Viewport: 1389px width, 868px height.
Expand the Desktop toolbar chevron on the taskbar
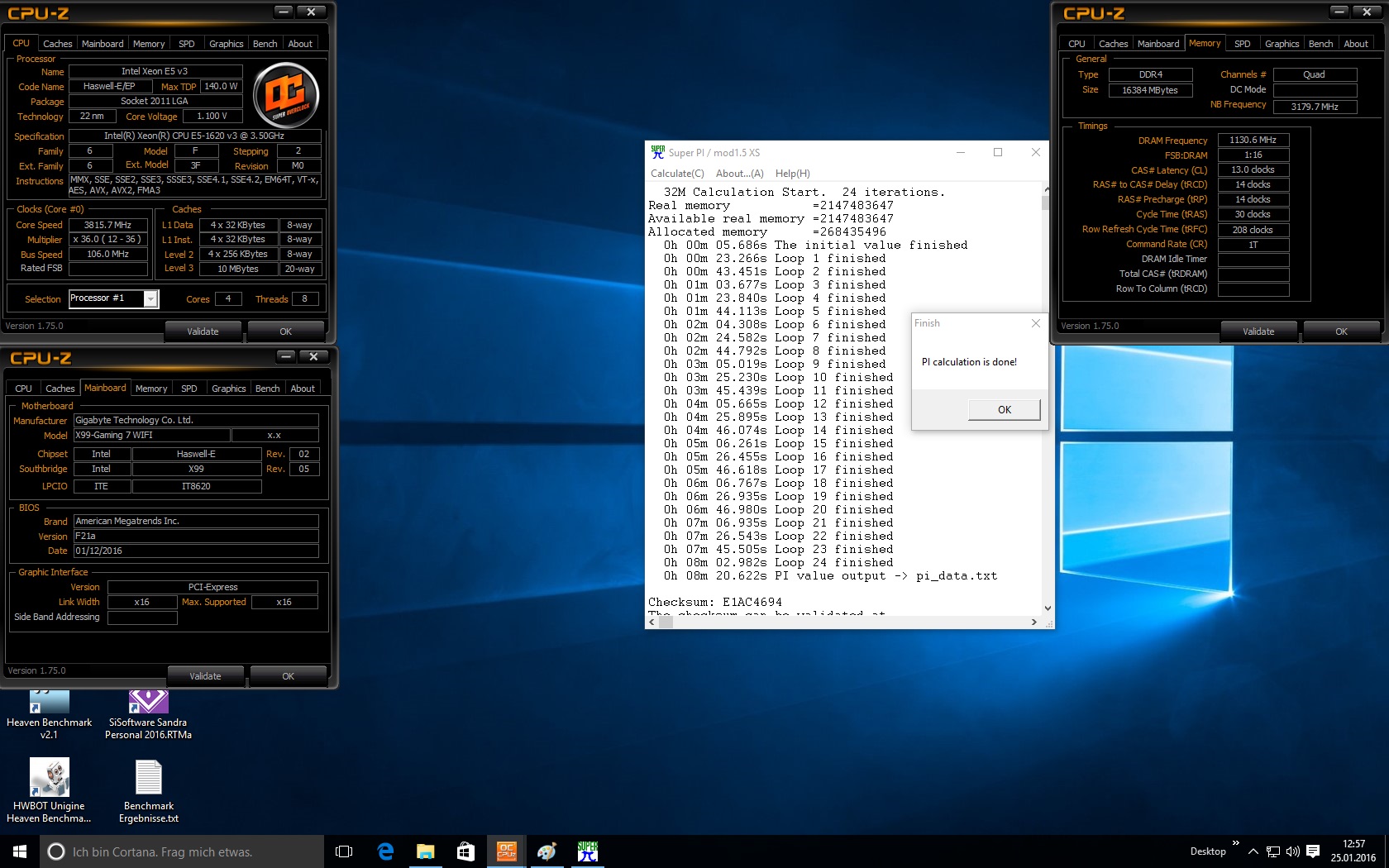1236,843
